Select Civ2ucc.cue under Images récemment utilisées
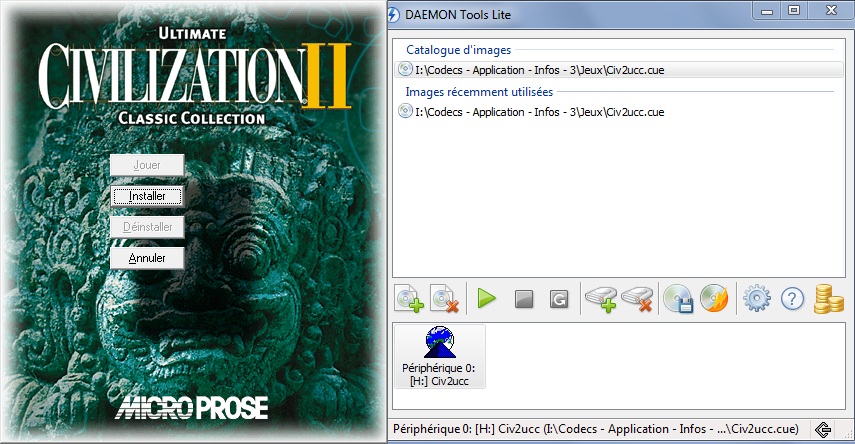Image resolution: width=855 pixels, height=444 pixels. click(x=621, y=112)
